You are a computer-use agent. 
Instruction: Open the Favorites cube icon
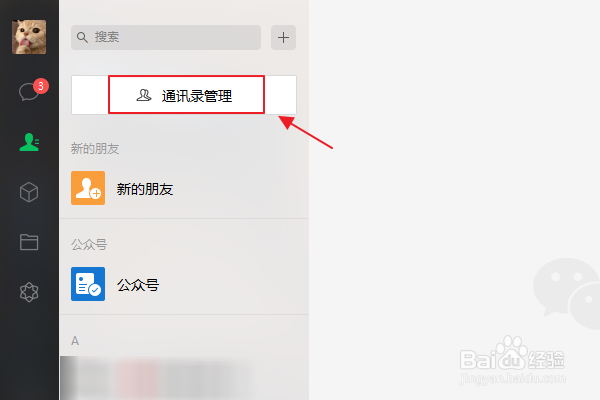click(x=29, y=192)
